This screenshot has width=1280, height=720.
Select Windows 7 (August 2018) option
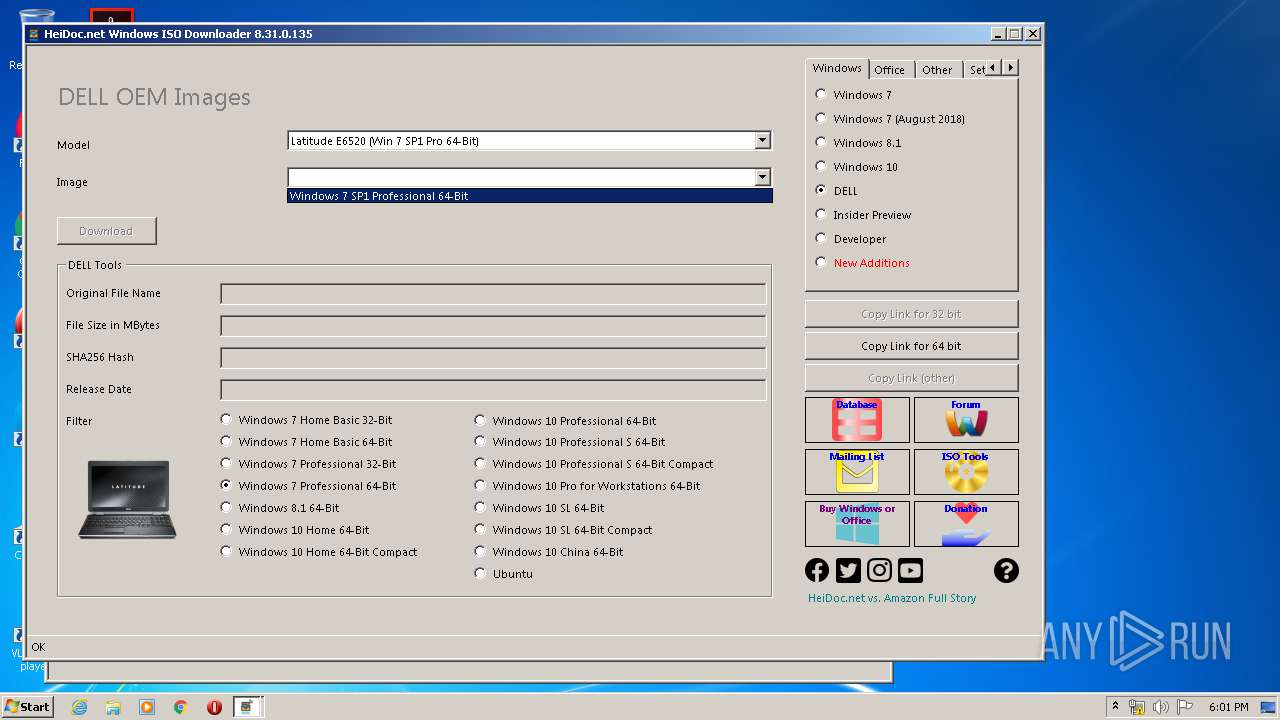point(890,119)
